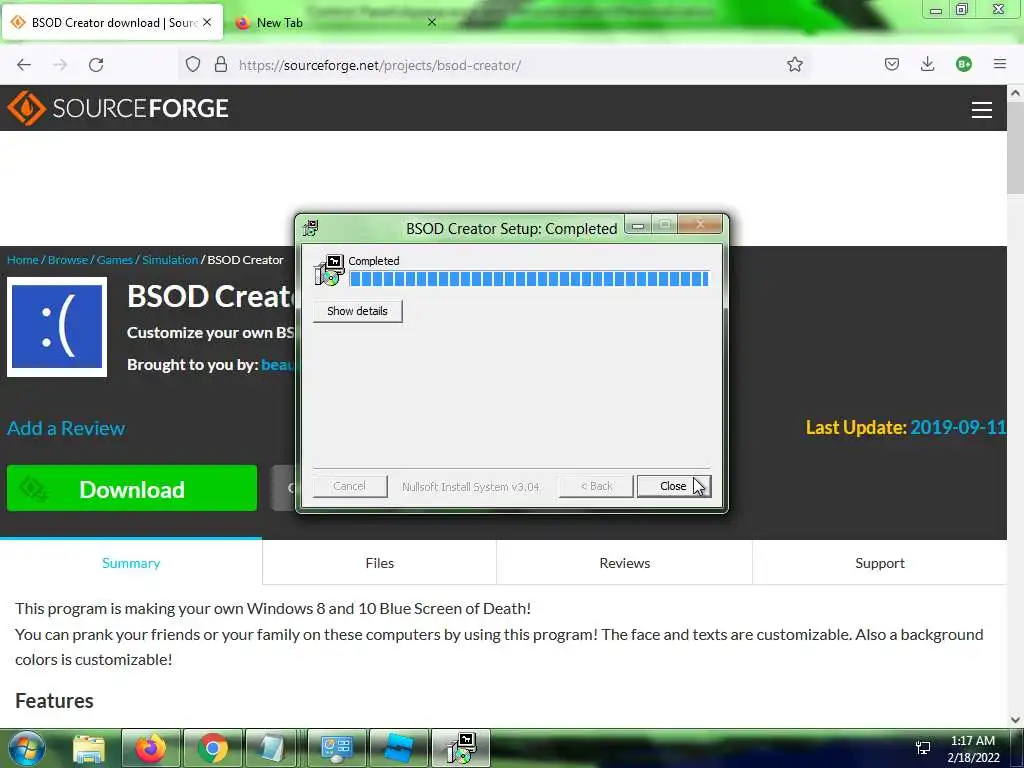Close the New Tab tab
Viewport: 1024px width, 768px height.
(432, 22)
